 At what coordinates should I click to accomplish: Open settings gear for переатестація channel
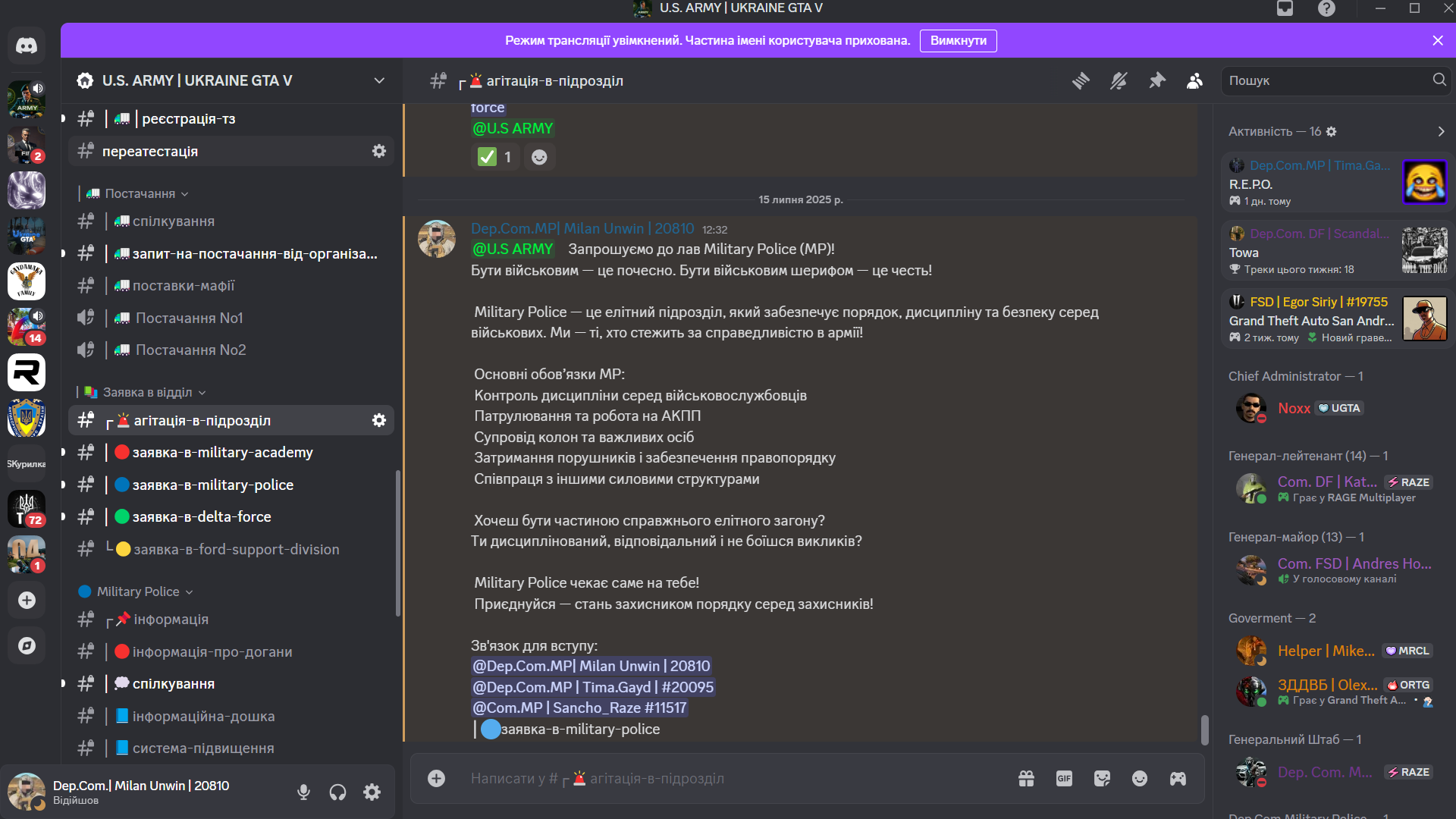[379, 151]
